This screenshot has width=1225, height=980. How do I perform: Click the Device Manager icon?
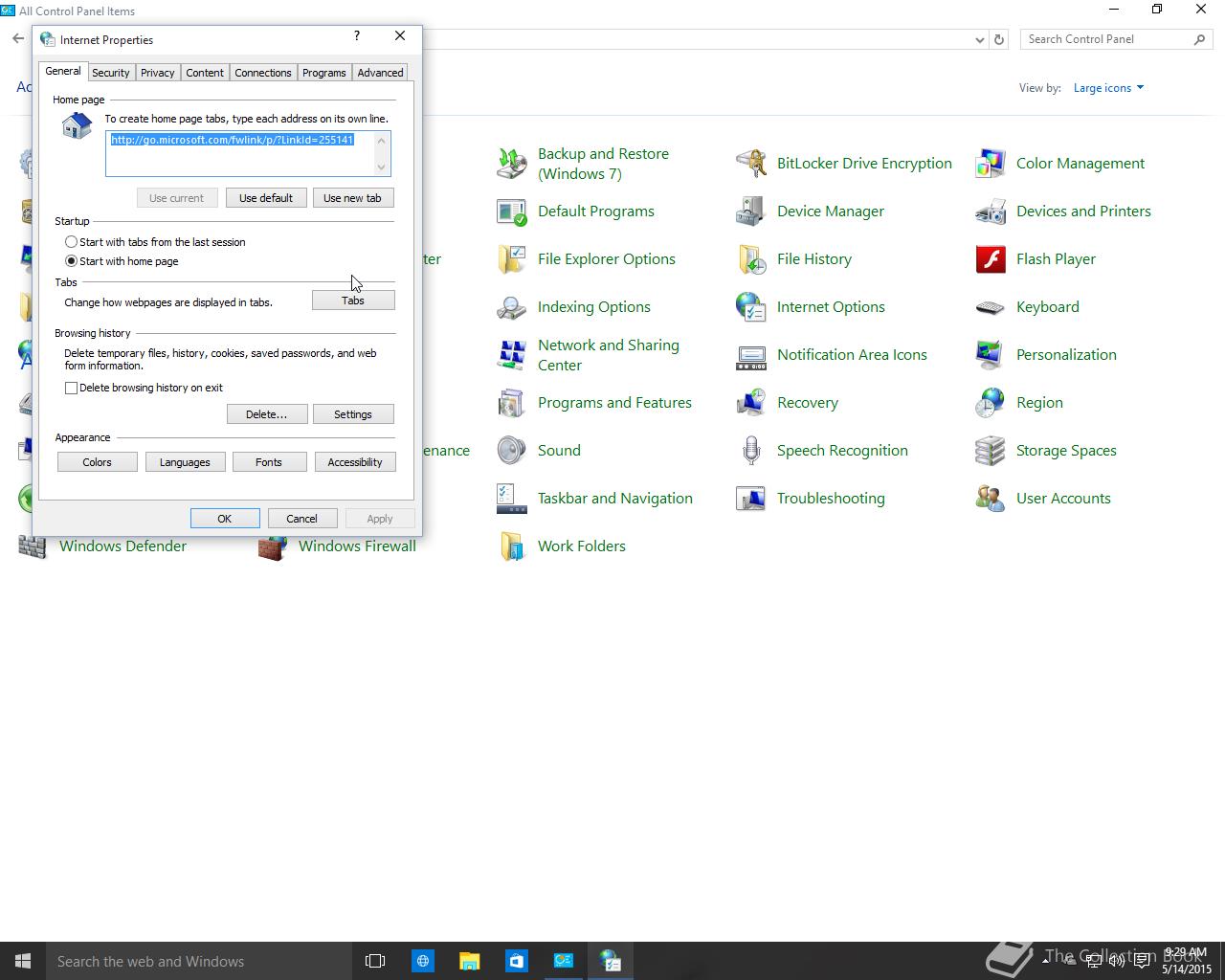point(751,212)
